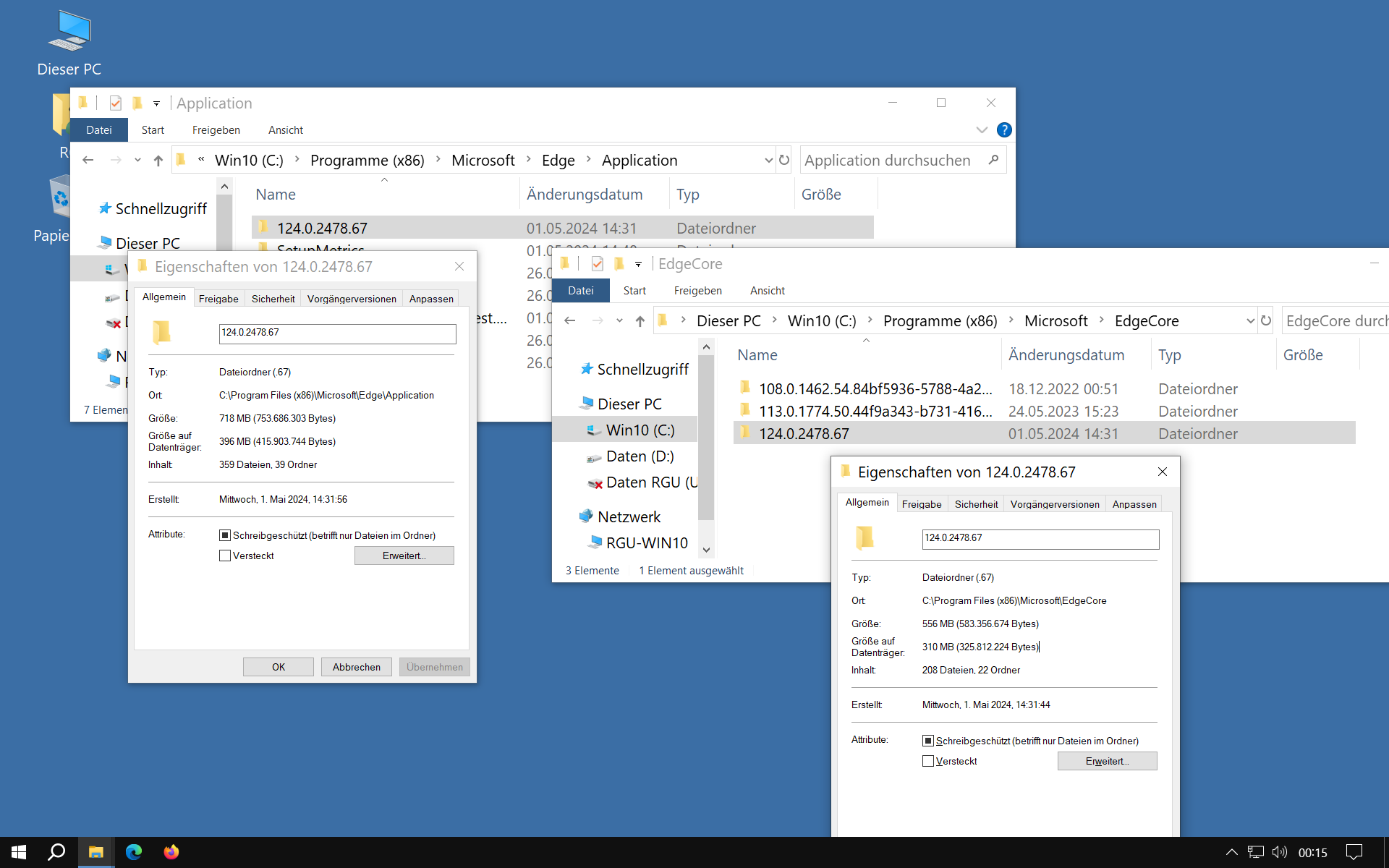The height and width of the screenshot is (868, 1389).
Task: Check Versteckt in the EdgeCore properties dialog
Action: click(x=928, y=761)
